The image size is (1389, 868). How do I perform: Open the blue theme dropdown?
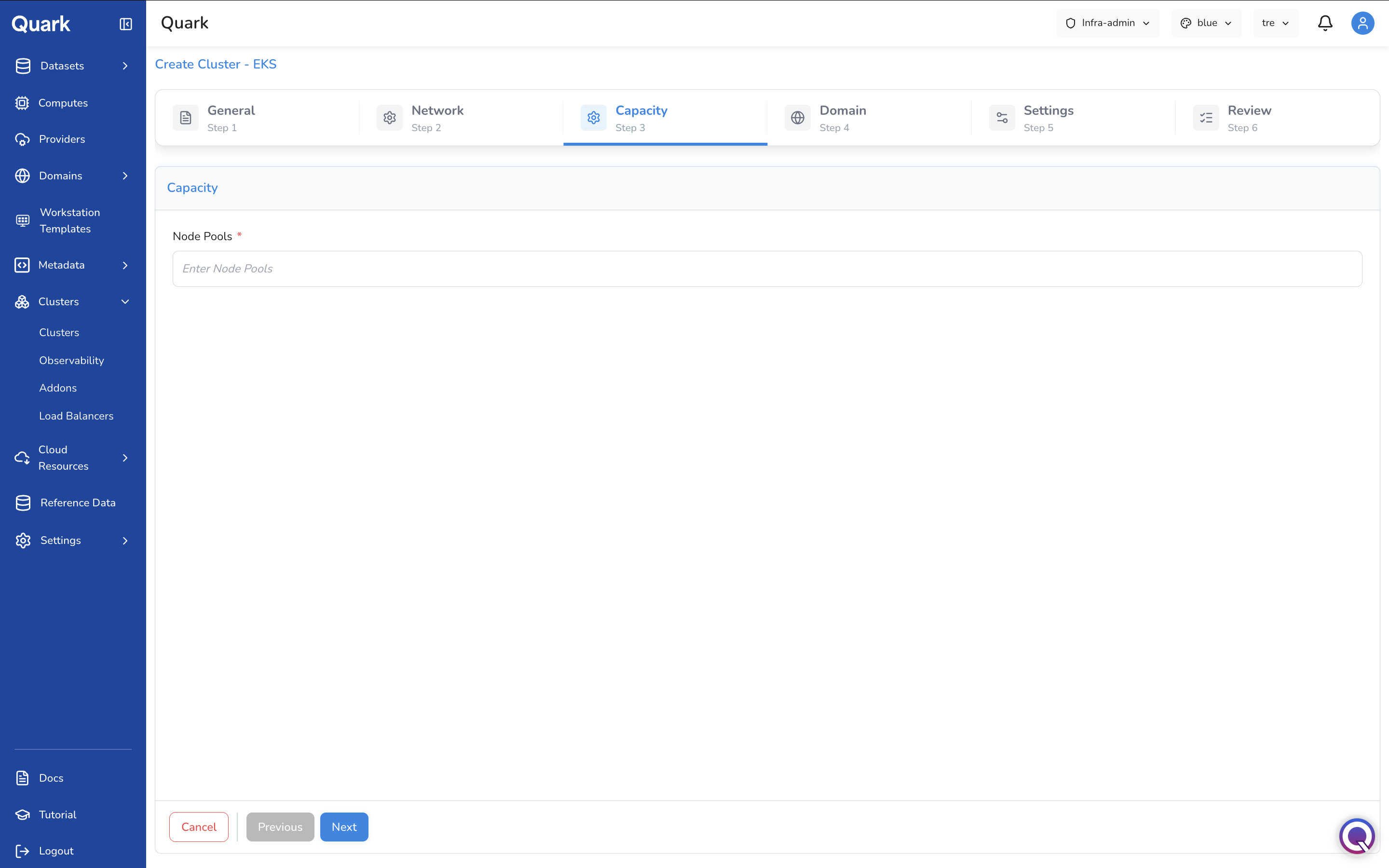click(x=1206, y=23)
